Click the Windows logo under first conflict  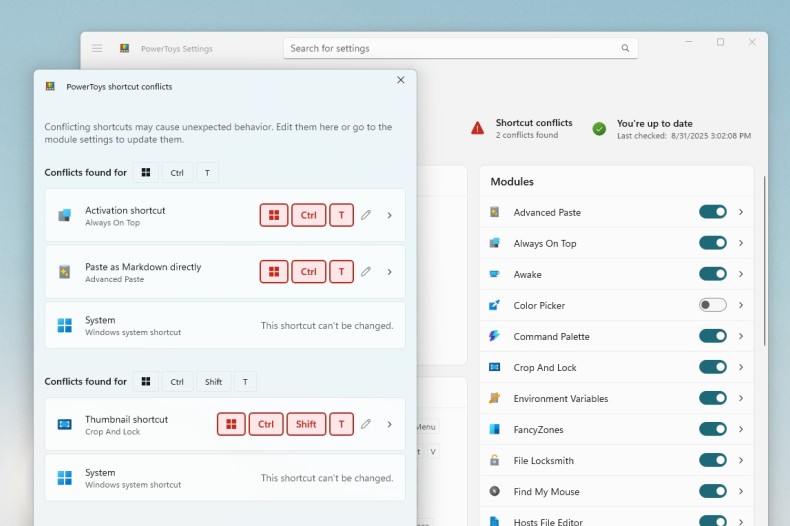point(64,325)
